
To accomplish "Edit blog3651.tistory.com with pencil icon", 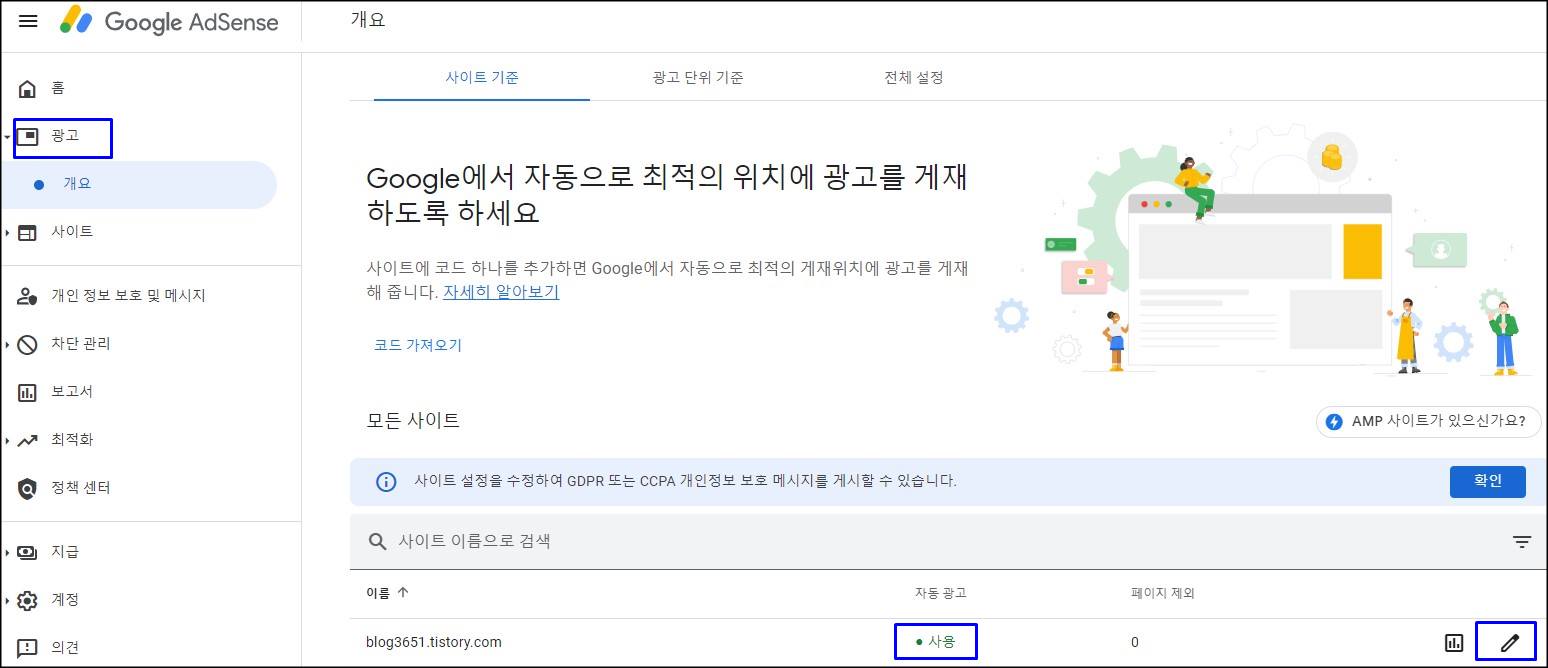I will pyautogui.click(x=1510, y=643).
